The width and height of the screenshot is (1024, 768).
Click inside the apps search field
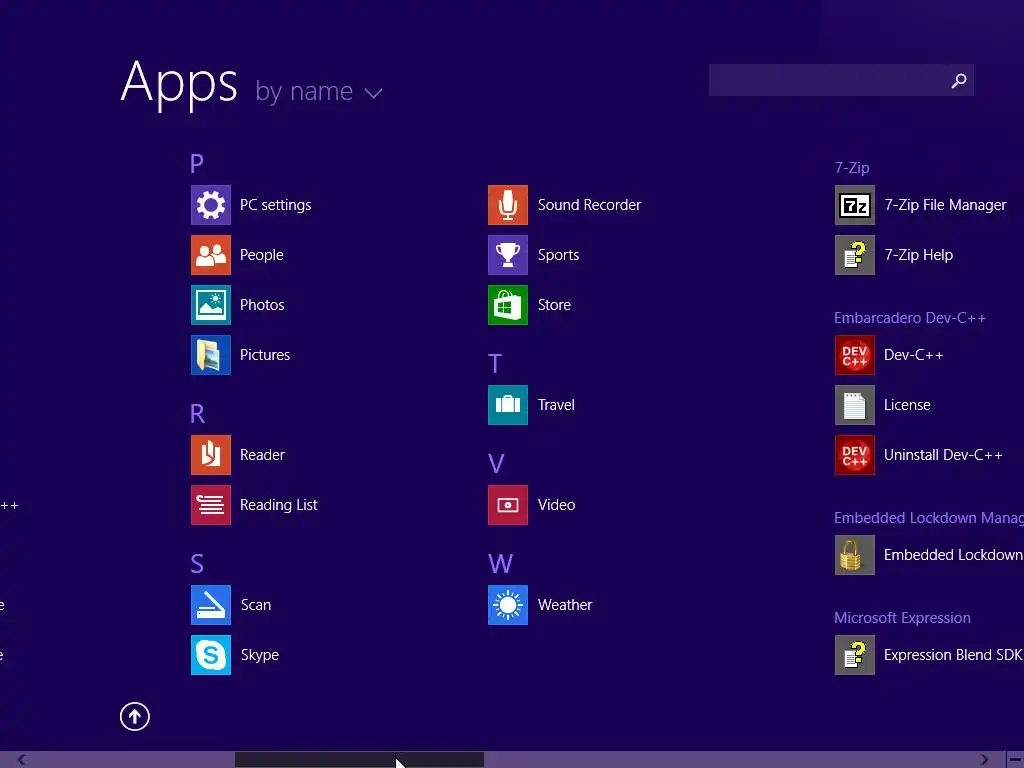(x=841, y=80)
